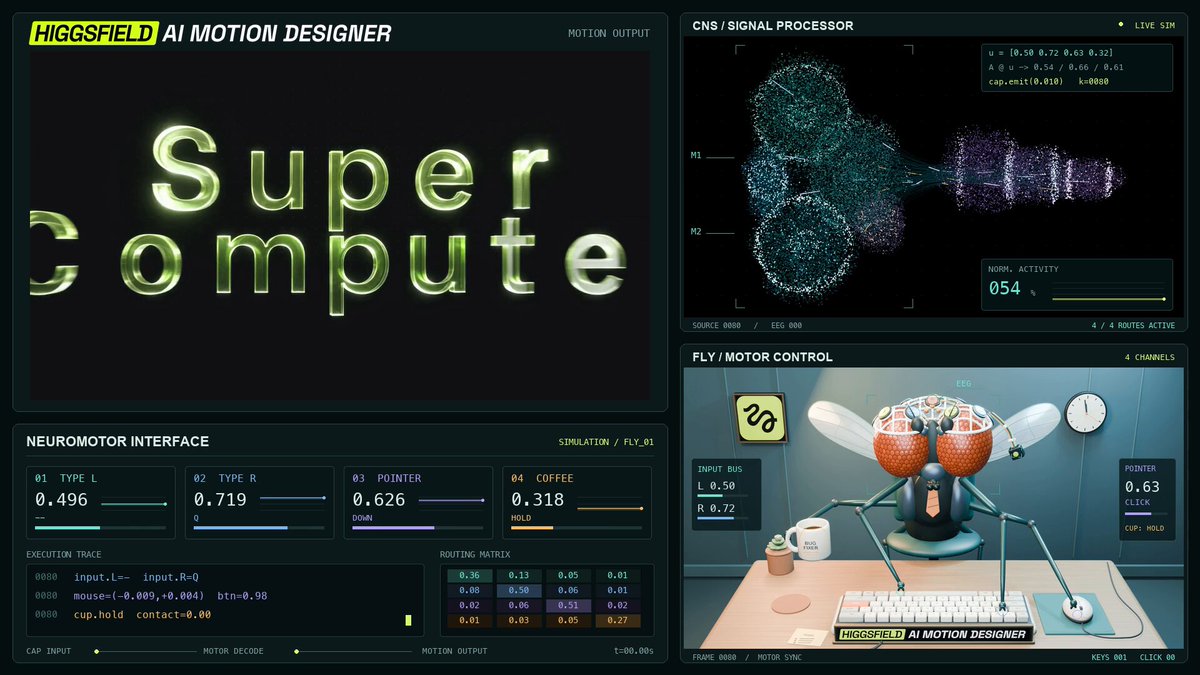1200x675 pixels.
Task: Select the 02 TYPE R channel card
Action: click(x=259, y=504)
